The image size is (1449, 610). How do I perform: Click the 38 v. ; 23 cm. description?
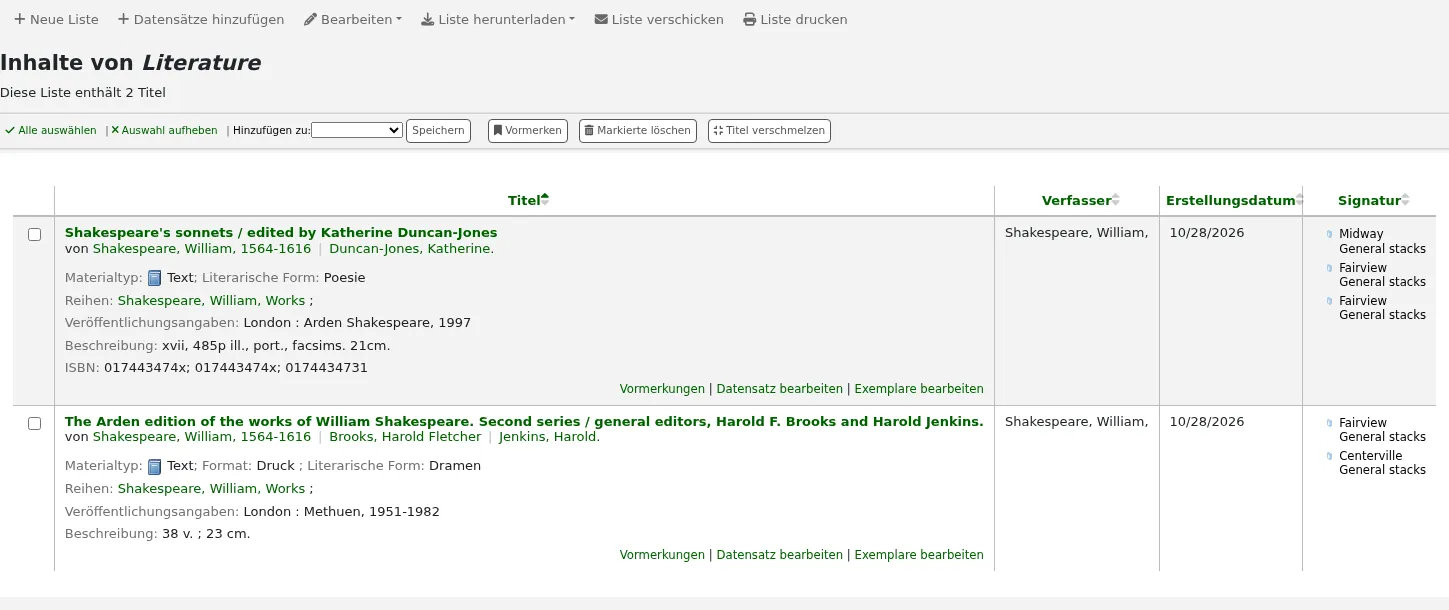206,533
